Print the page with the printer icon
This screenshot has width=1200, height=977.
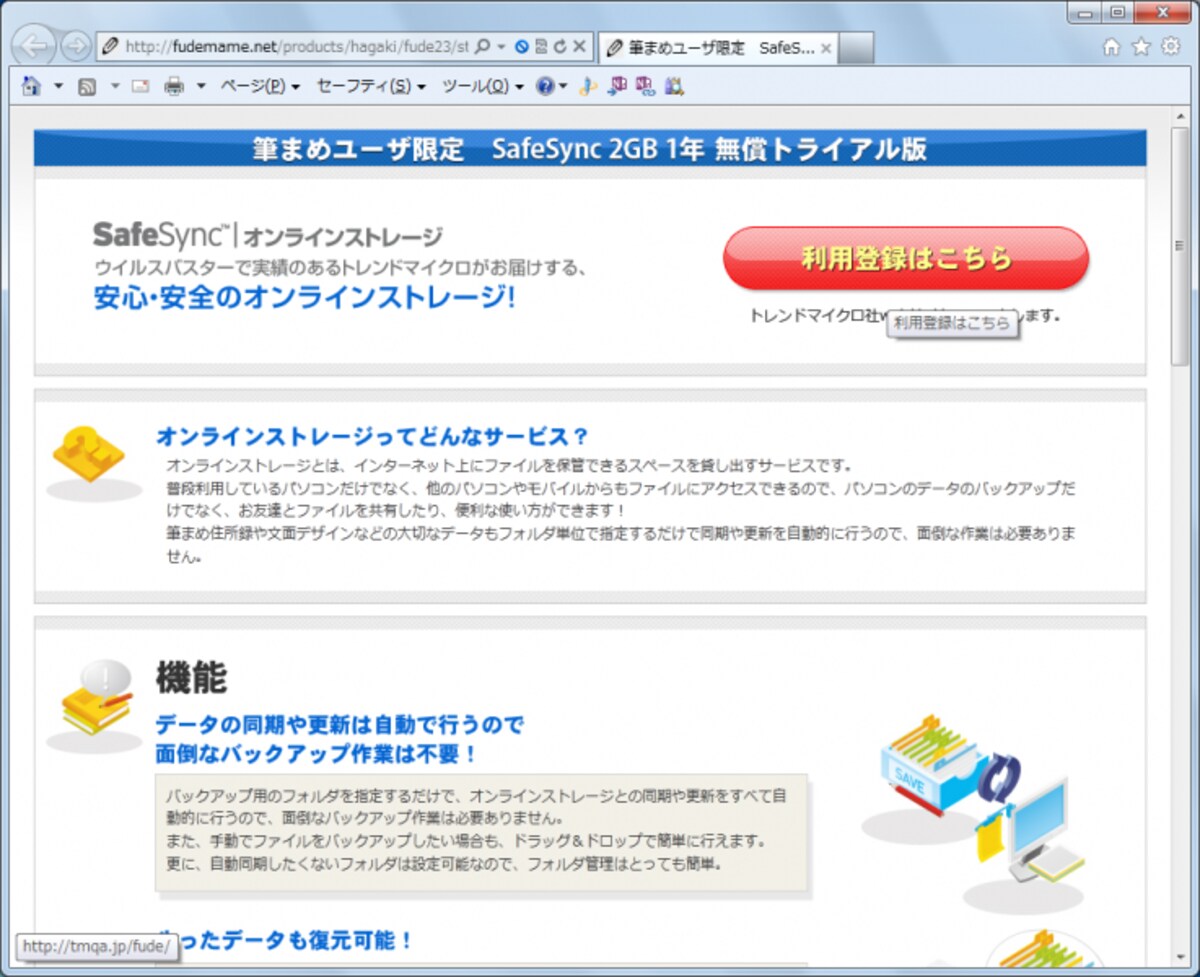click(174, 87)
